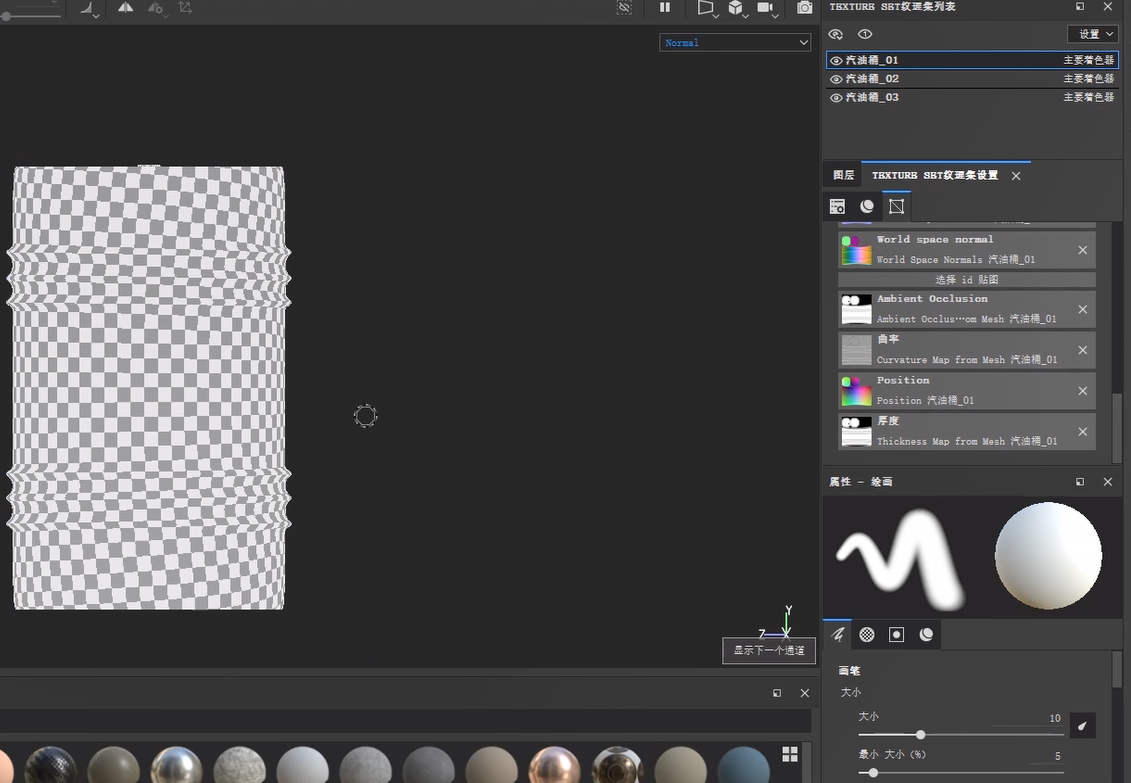Hide the 汽油桶_01 texture set
Screen dimensions: 1131x783
[836, 61]
